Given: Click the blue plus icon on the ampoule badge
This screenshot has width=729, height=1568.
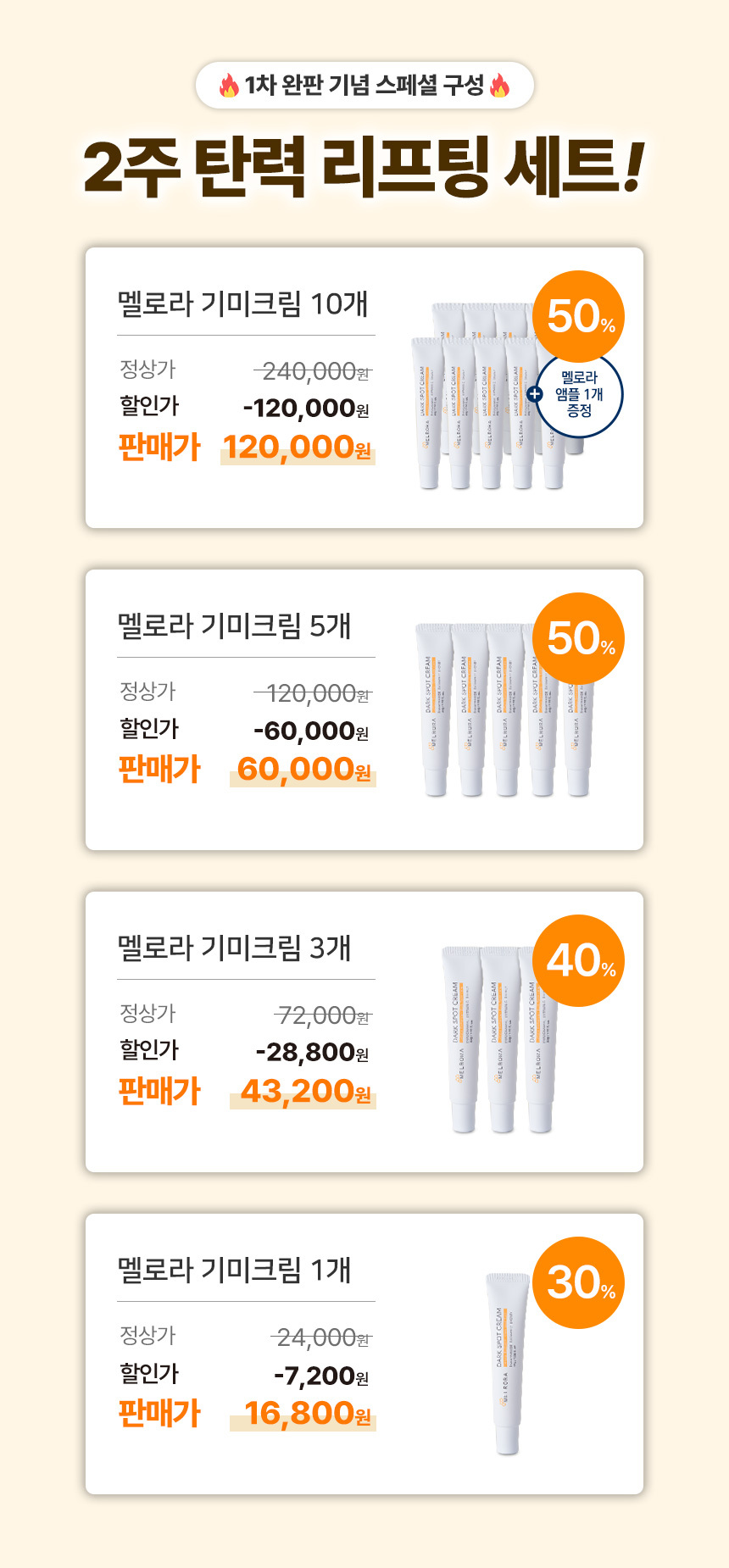Looking at the screenshot, I should pyautogui.click(x=534, y=394).
